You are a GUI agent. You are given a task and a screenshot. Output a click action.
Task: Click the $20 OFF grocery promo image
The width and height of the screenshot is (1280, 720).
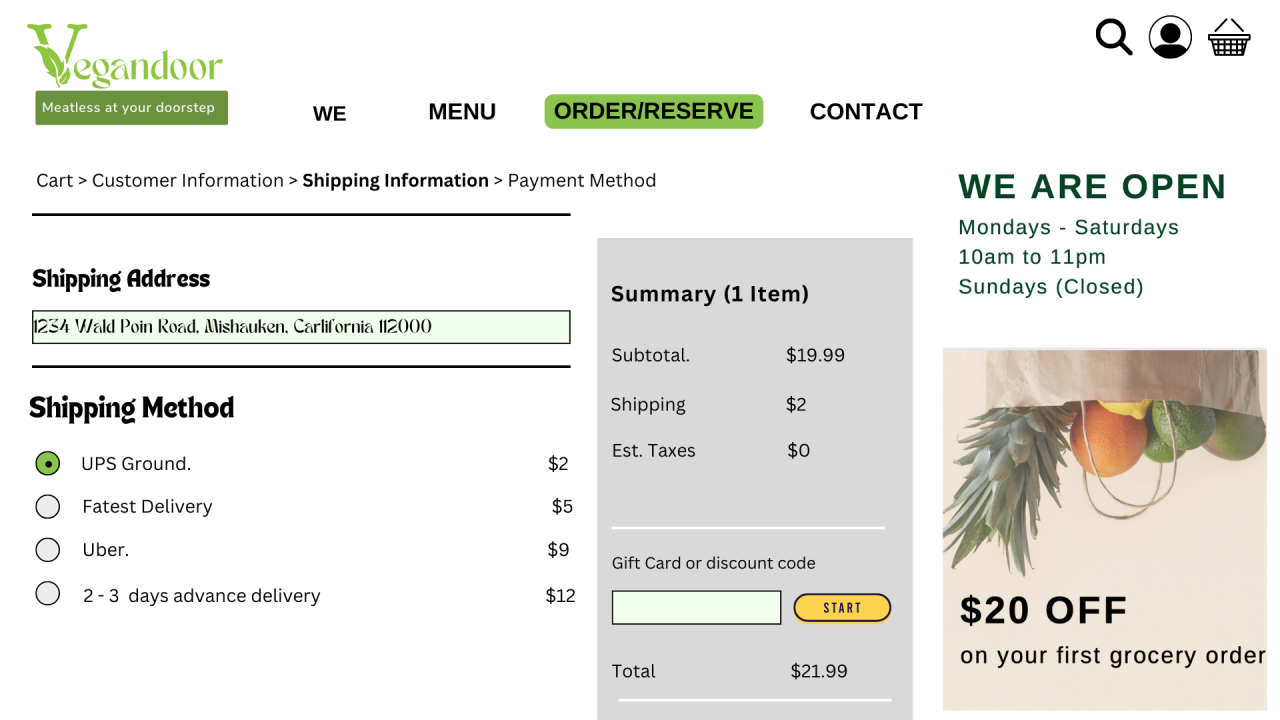1104,529
